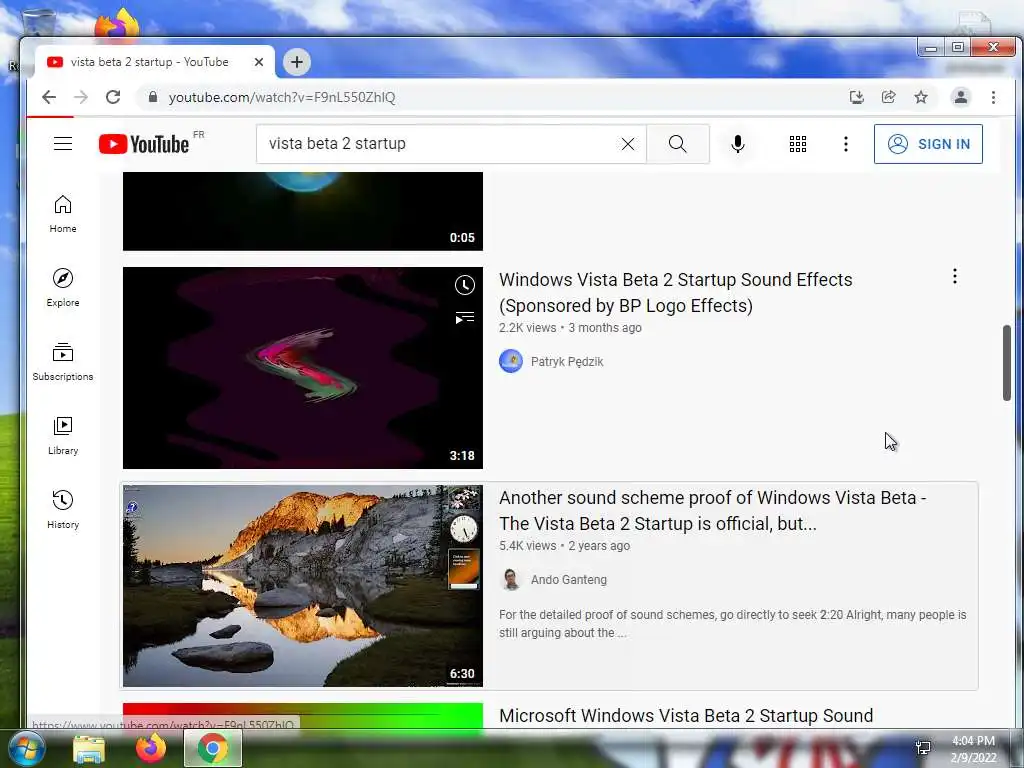The width and height of the screenshot is (1024, 768).
Task: Click the Watch later clock icon on thumbnail
Action: point(464,285)
